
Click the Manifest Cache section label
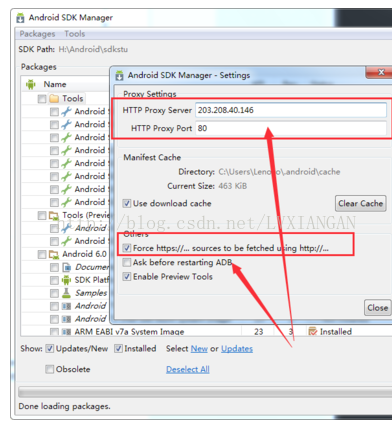[x=152, y=157]
